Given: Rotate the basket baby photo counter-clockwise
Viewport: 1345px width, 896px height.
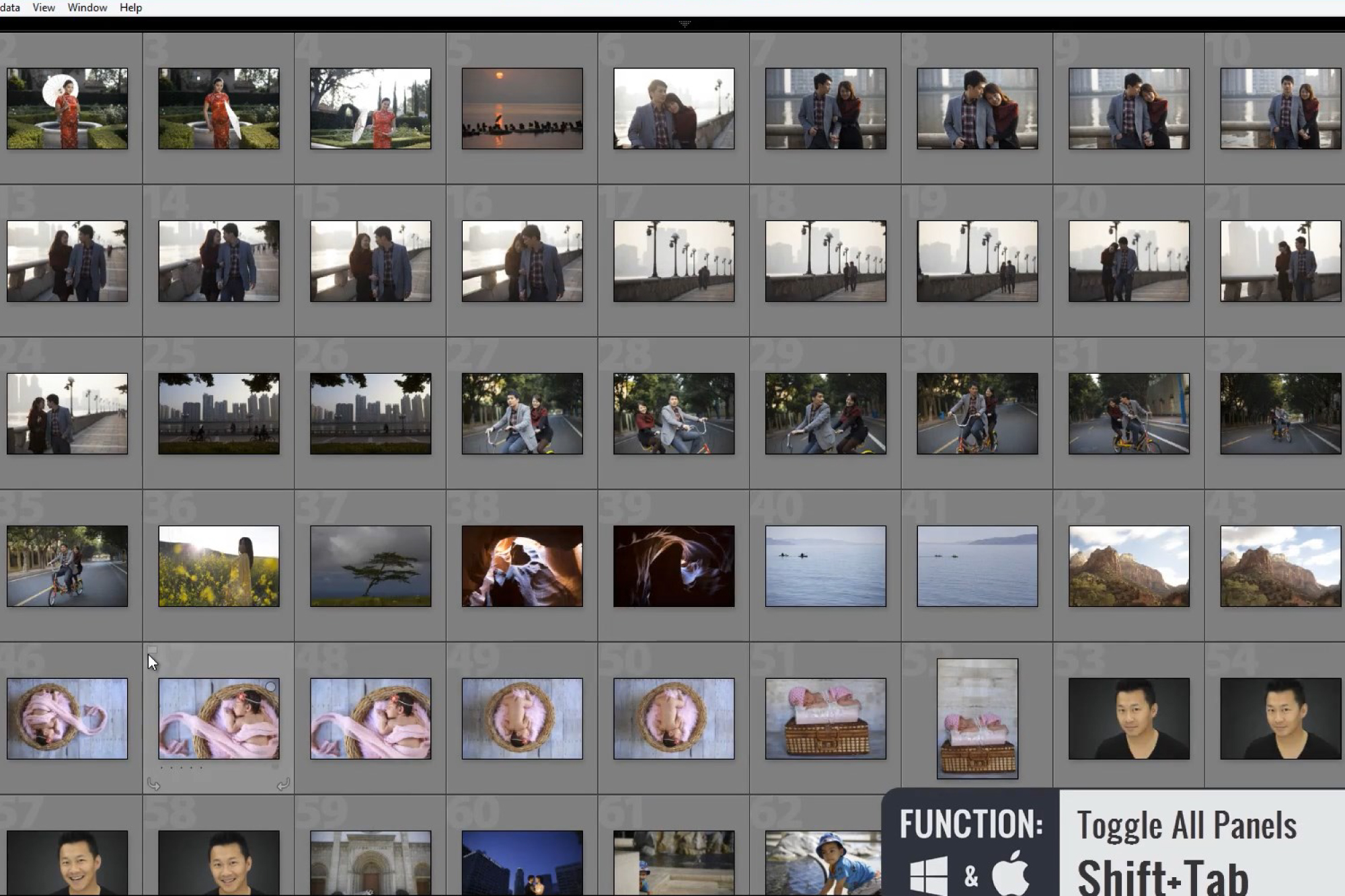Looking at the screenshot, I should coord(153,784).
